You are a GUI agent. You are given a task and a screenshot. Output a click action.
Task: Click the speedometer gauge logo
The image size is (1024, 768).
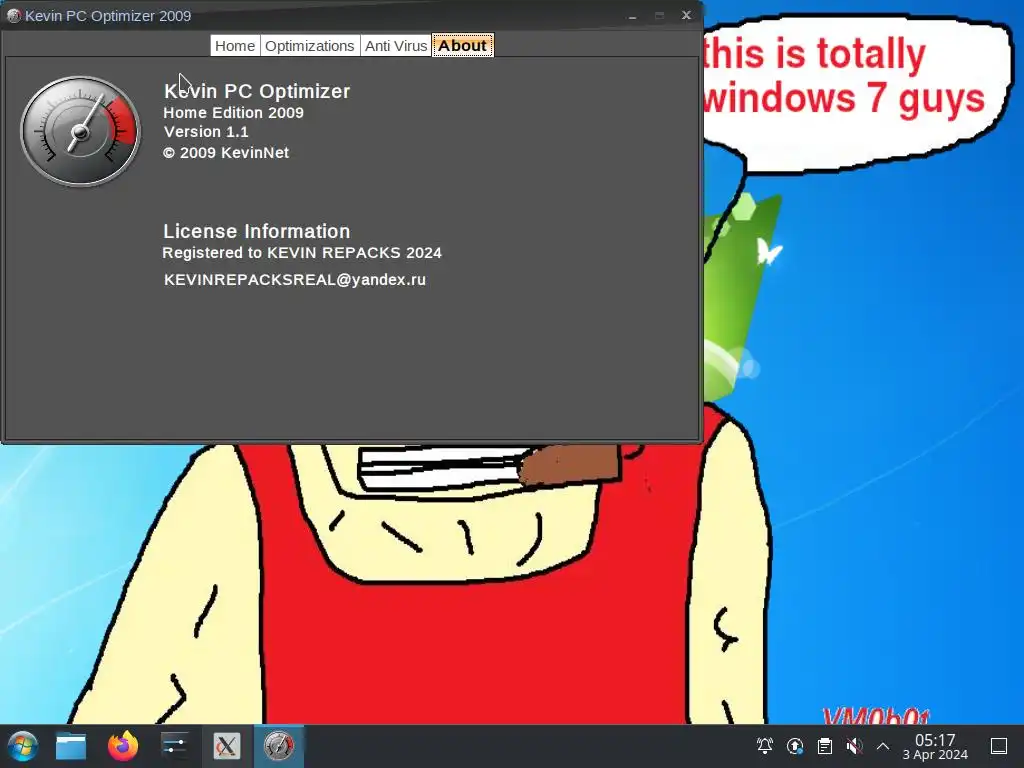click(80, 131)
